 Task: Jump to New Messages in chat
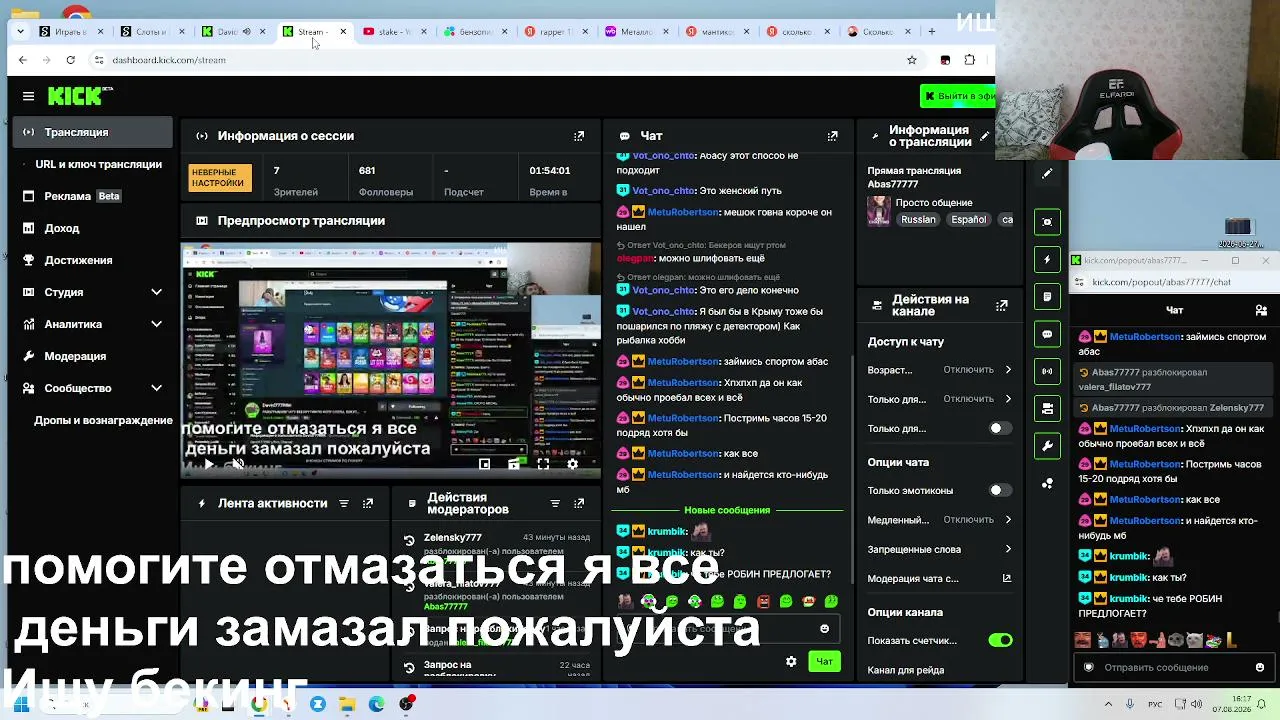pyautogui.click(x=727, y=510)
